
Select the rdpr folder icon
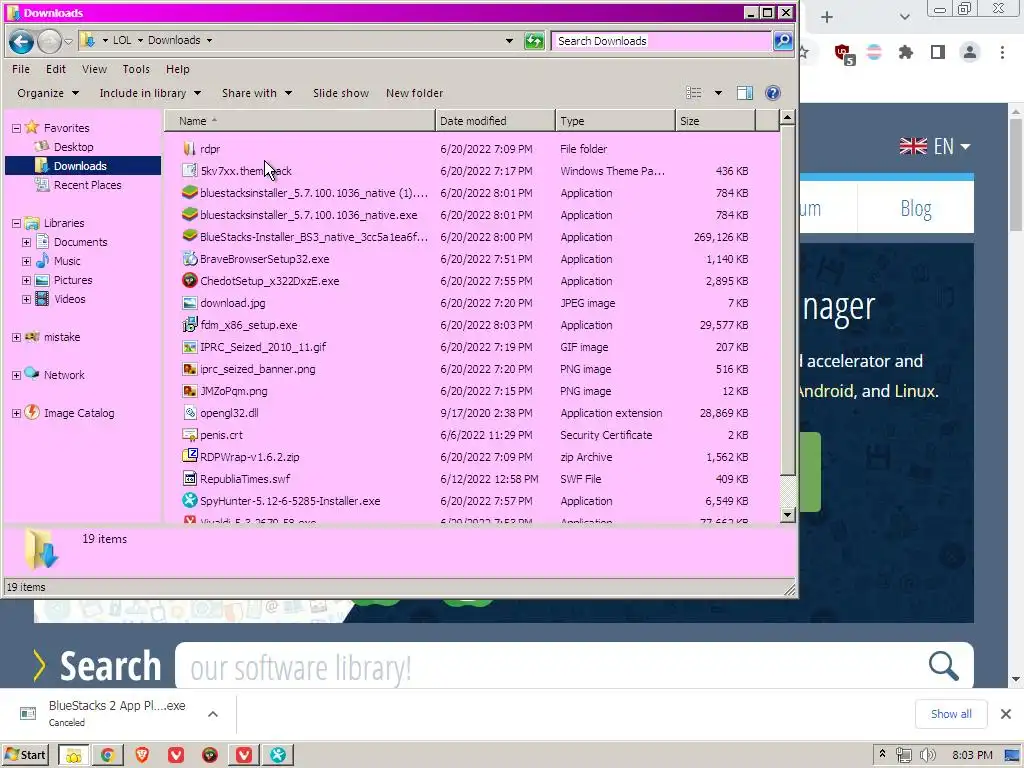(x=189, y=149)
